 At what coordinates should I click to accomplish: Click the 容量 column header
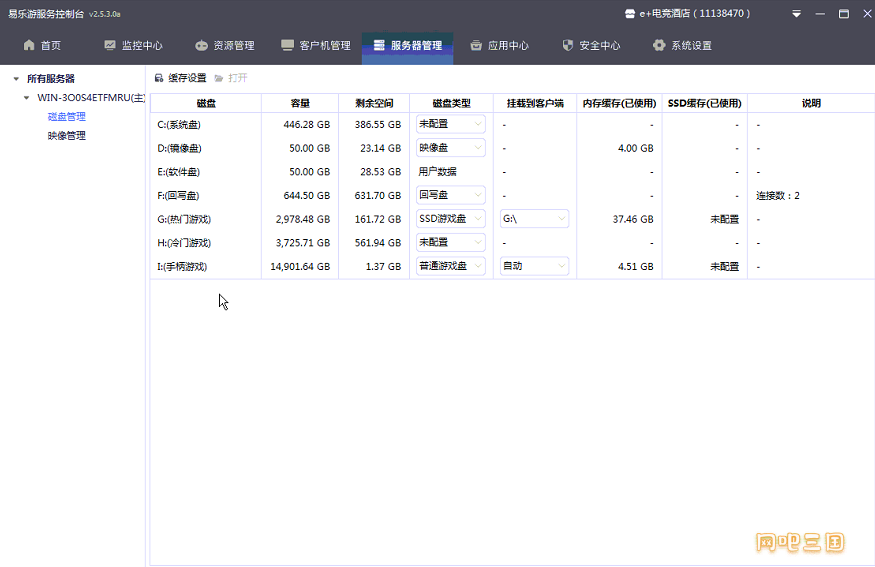(300, 103)
